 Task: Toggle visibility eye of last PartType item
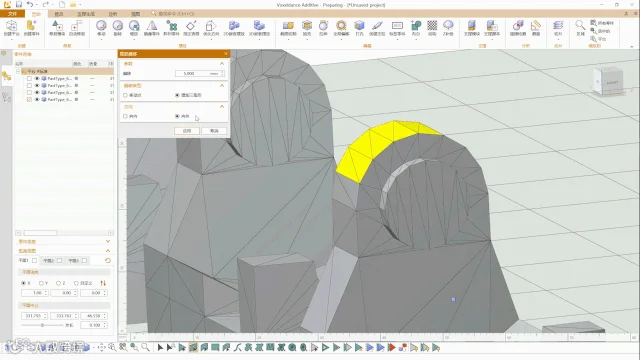coord(37,99)
